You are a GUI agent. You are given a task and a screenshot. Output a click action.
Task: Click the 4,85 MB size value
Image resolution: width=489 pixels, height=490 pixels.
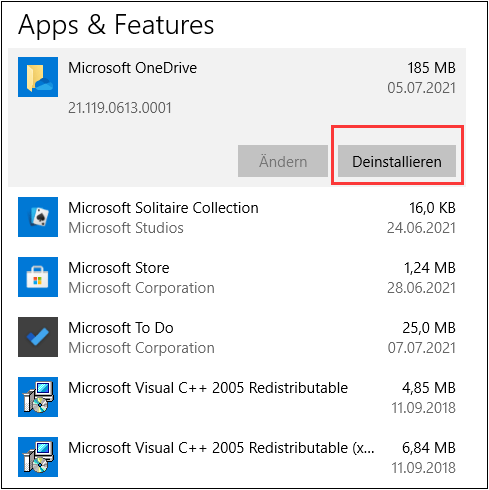pos(429,388)
